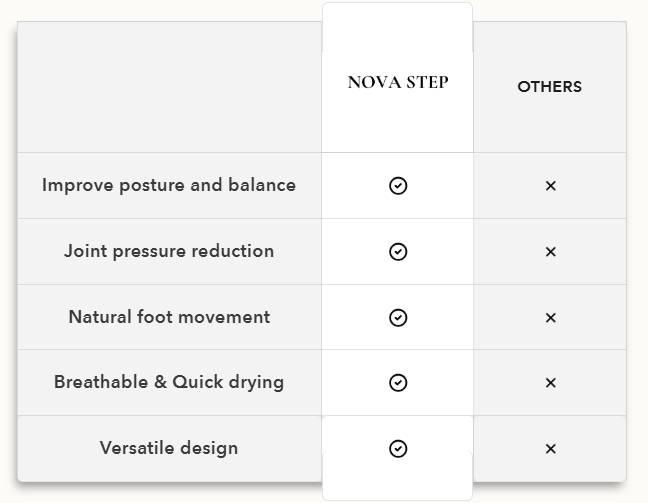
Task: Select the OTHERS column header
Action: pyautogui.click(x=549, y=87)
